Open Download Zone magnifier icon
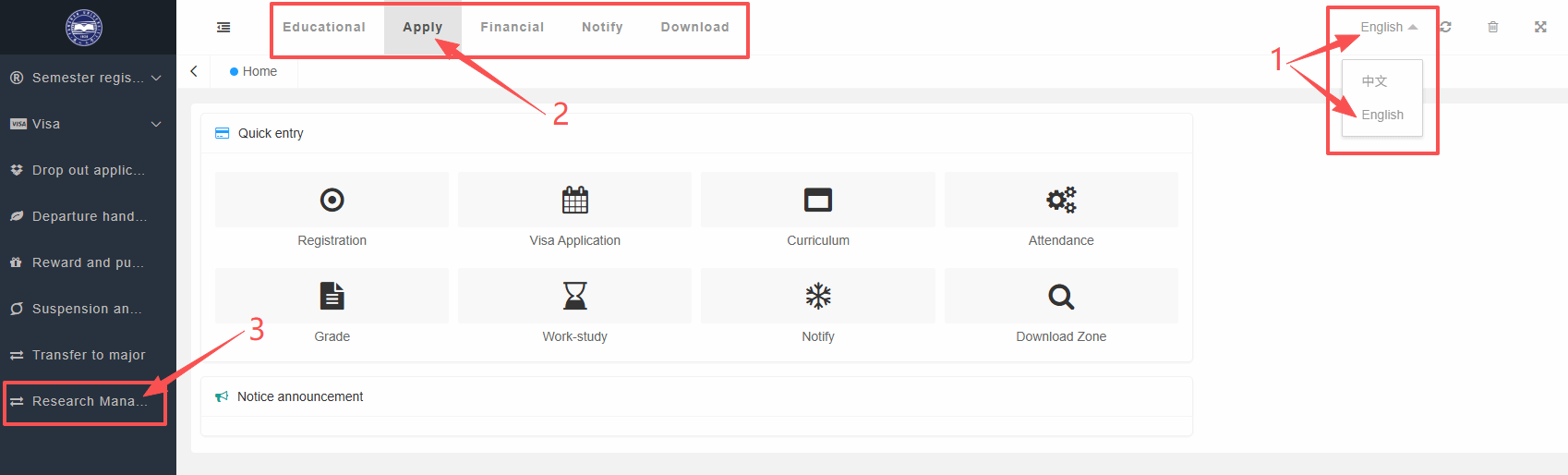 coord(1061,296)
